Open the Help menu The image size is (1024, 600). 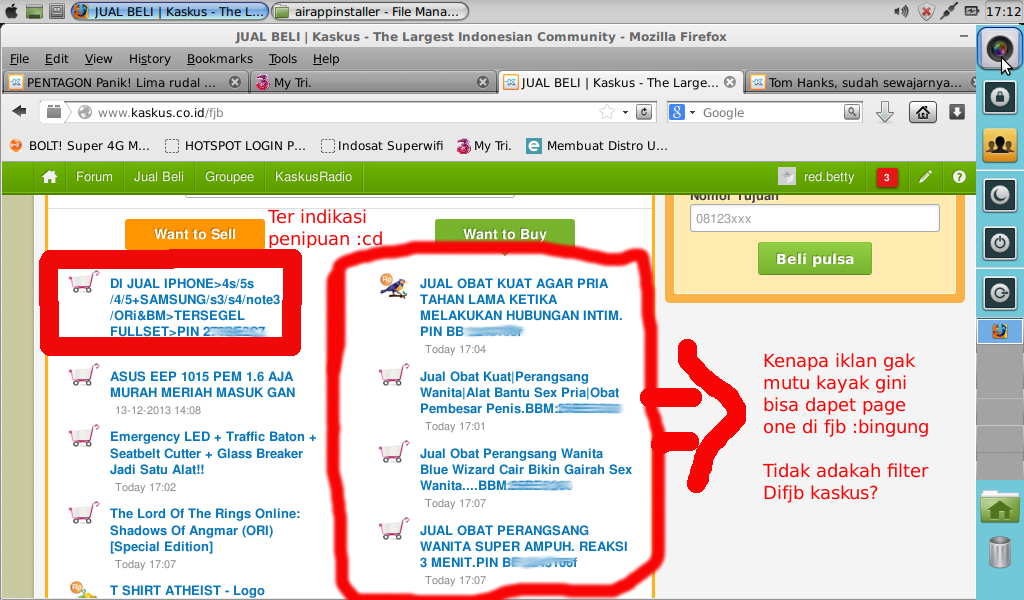point(326,59)
